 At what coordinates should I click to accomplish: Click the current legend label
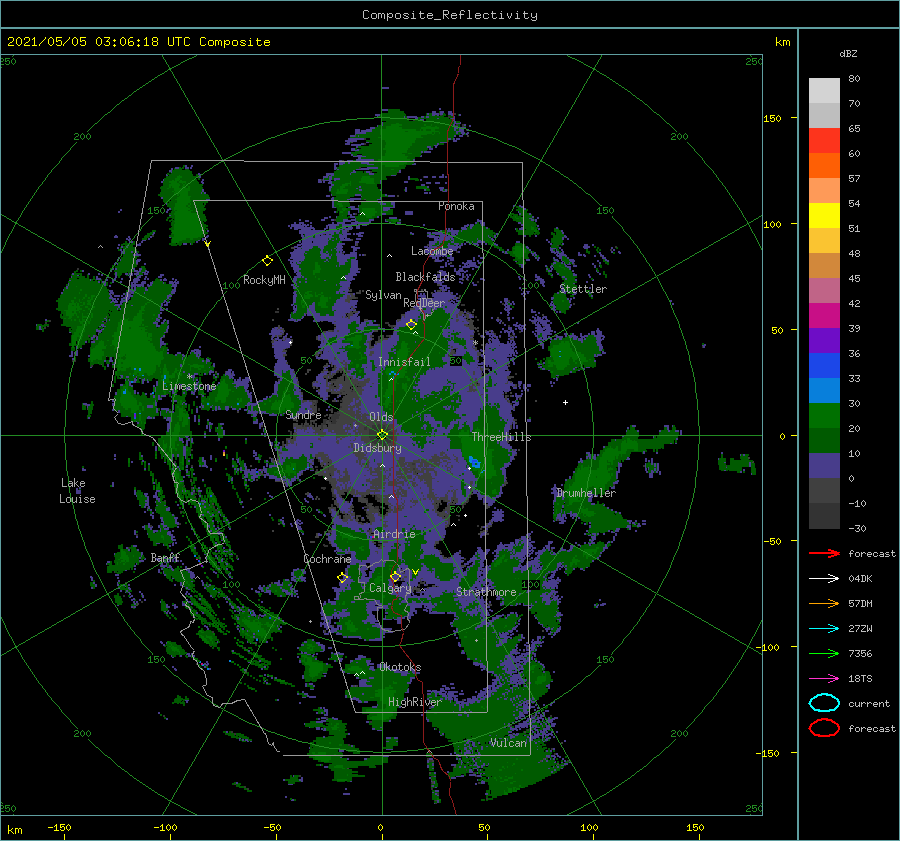[x=869, y=703]
